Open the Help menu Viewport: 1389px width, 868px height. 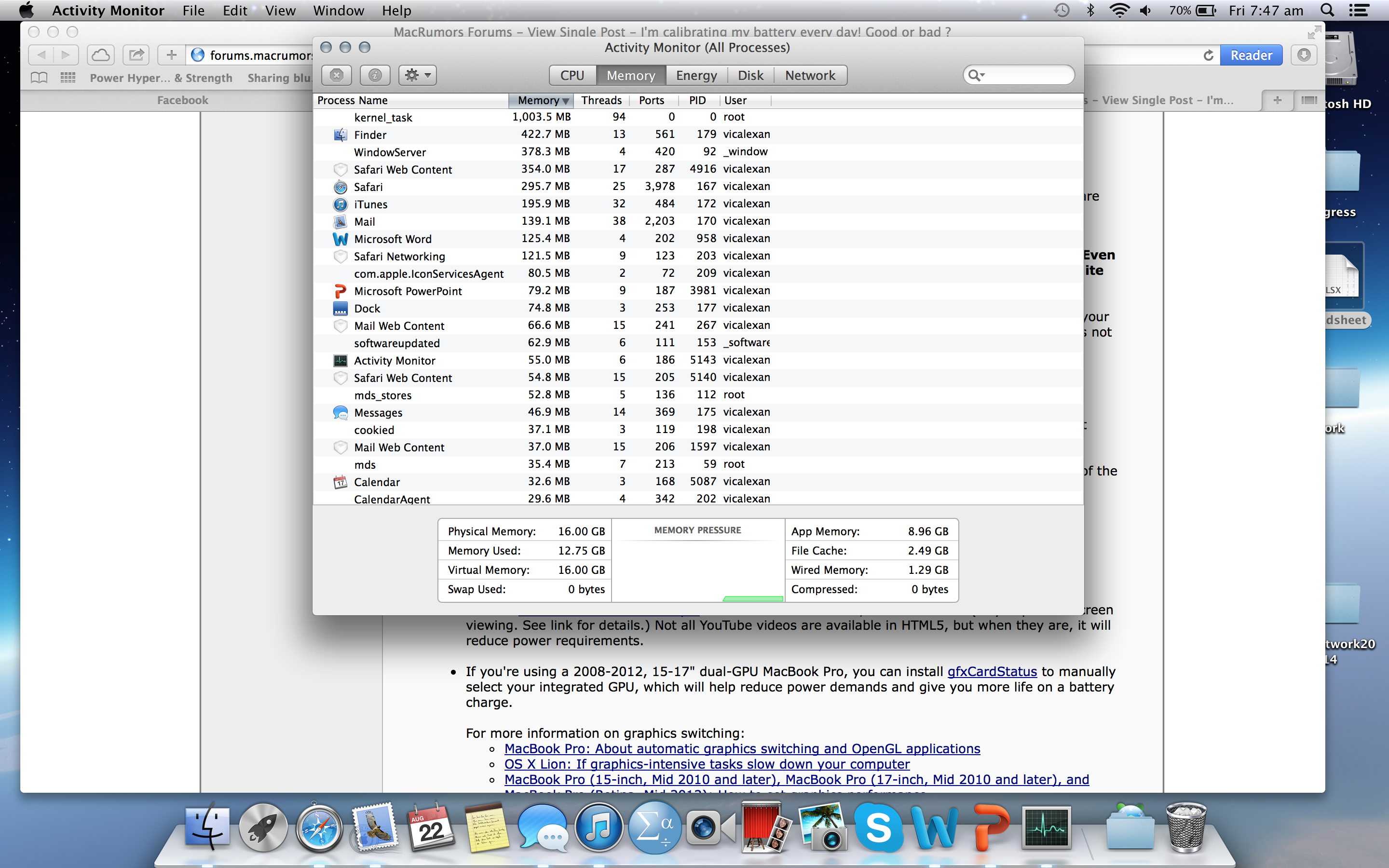(396, 10)
